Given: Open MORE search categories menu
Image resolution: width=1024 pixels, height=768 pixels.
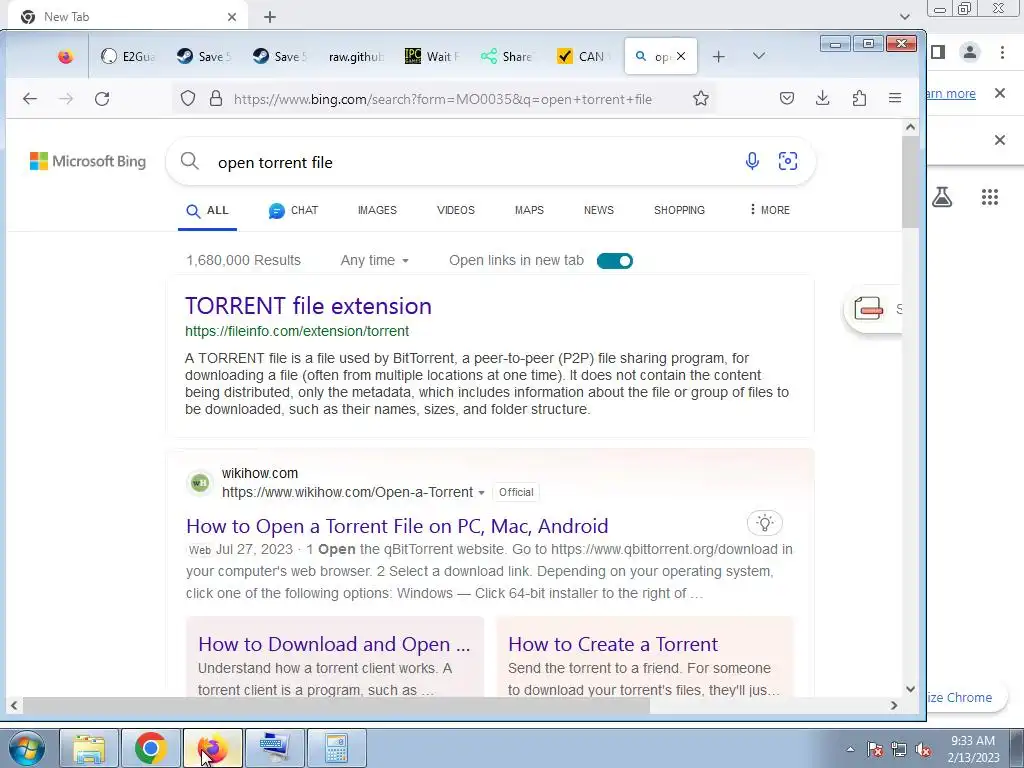Looking at the screenshot, I should [x=769, y=210].
